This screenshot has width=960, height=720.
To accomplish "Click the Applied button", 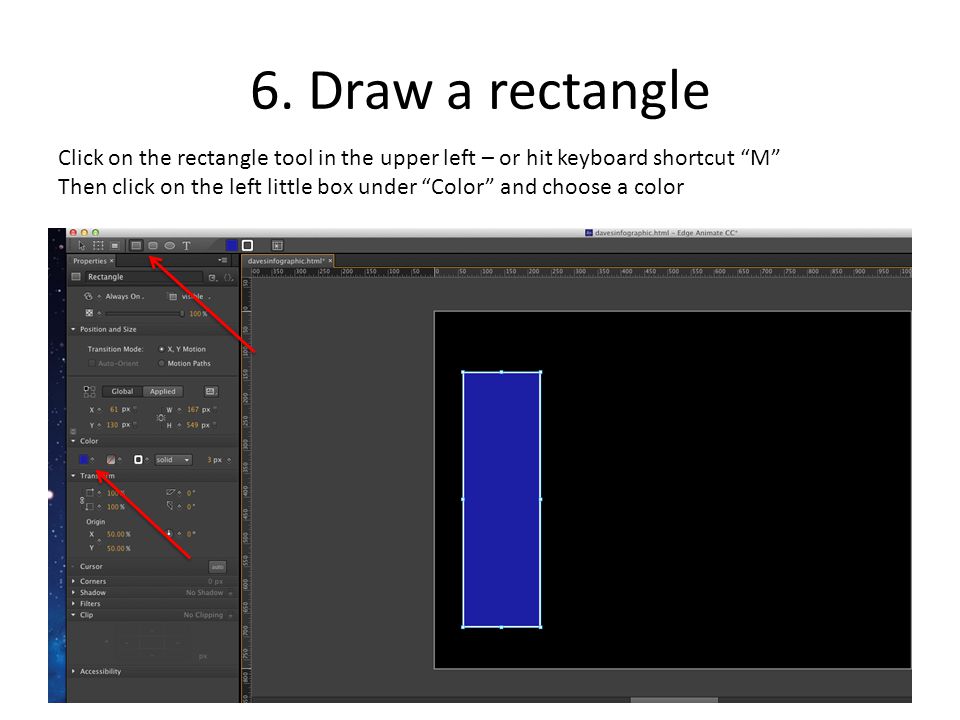I will tap(162, 391).
